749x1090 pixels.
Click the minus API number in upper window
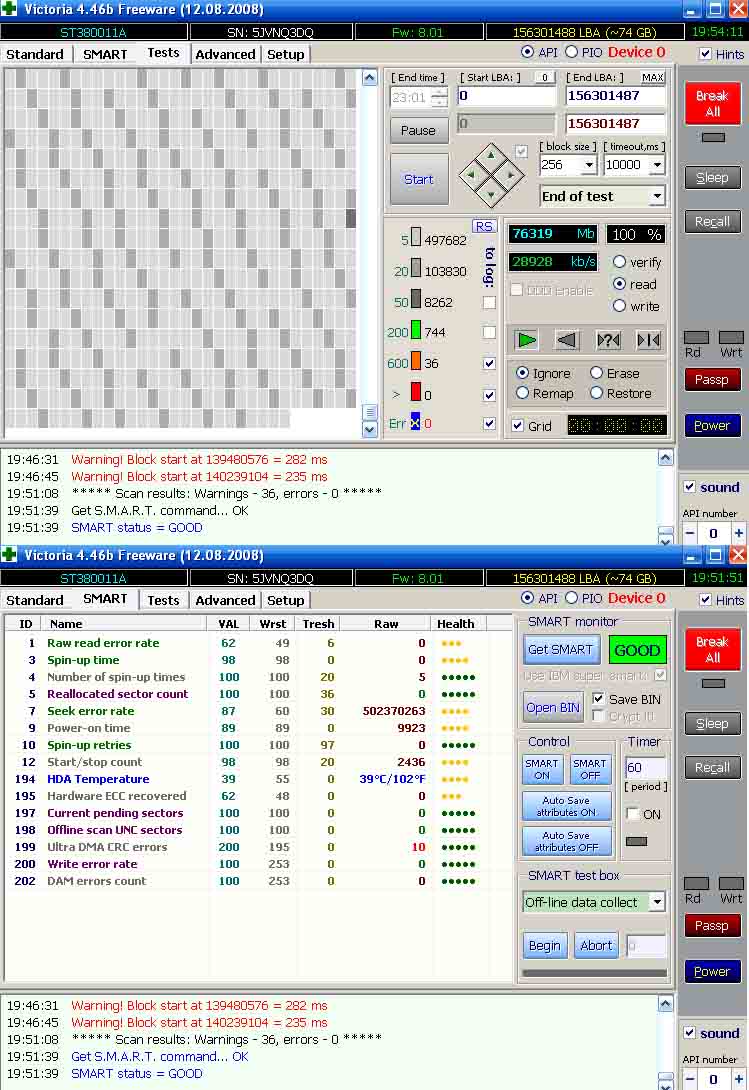(690, 533)
